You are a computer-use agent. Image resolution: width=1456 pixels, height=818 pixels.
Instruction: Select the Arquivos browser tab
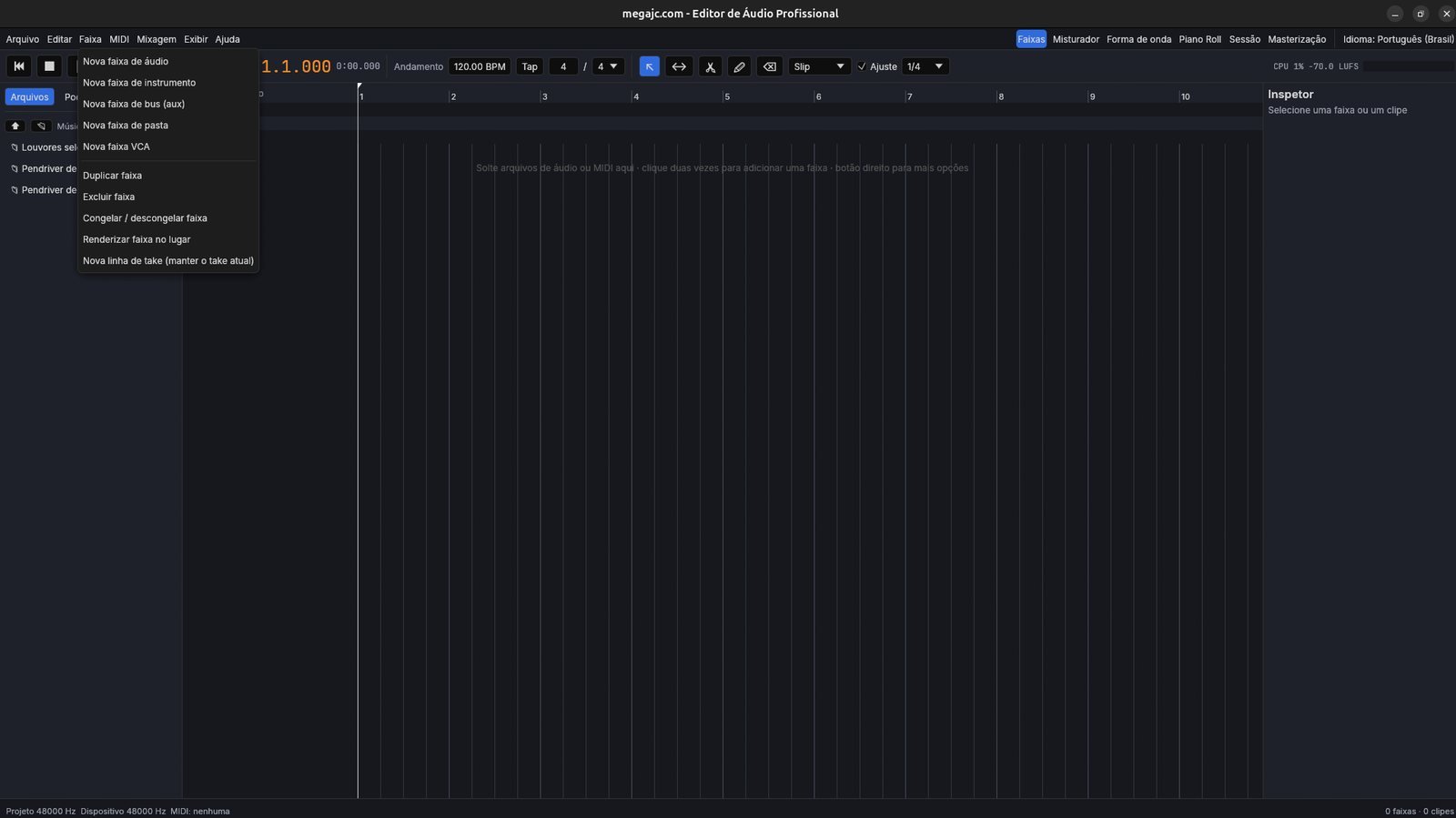click(30, 97)
